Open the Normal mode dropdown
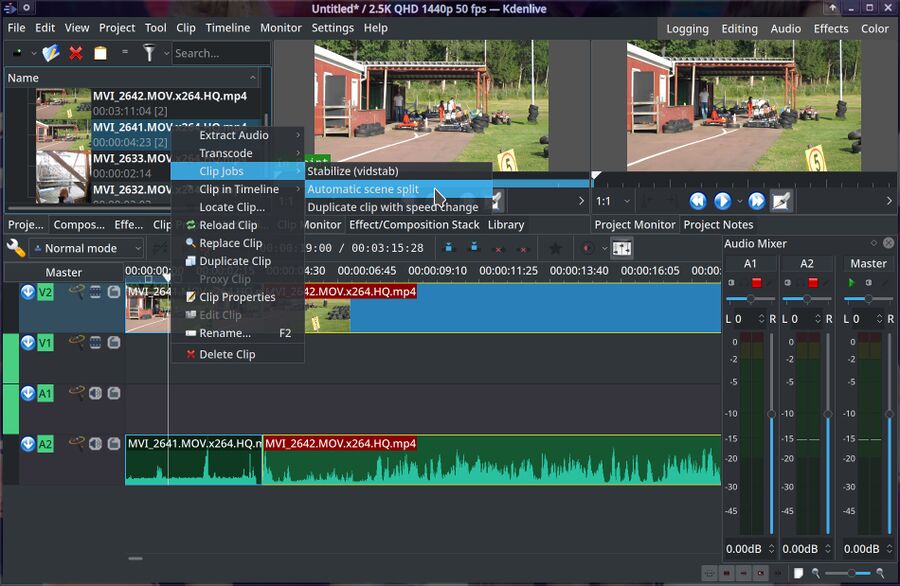 (86, 248)
